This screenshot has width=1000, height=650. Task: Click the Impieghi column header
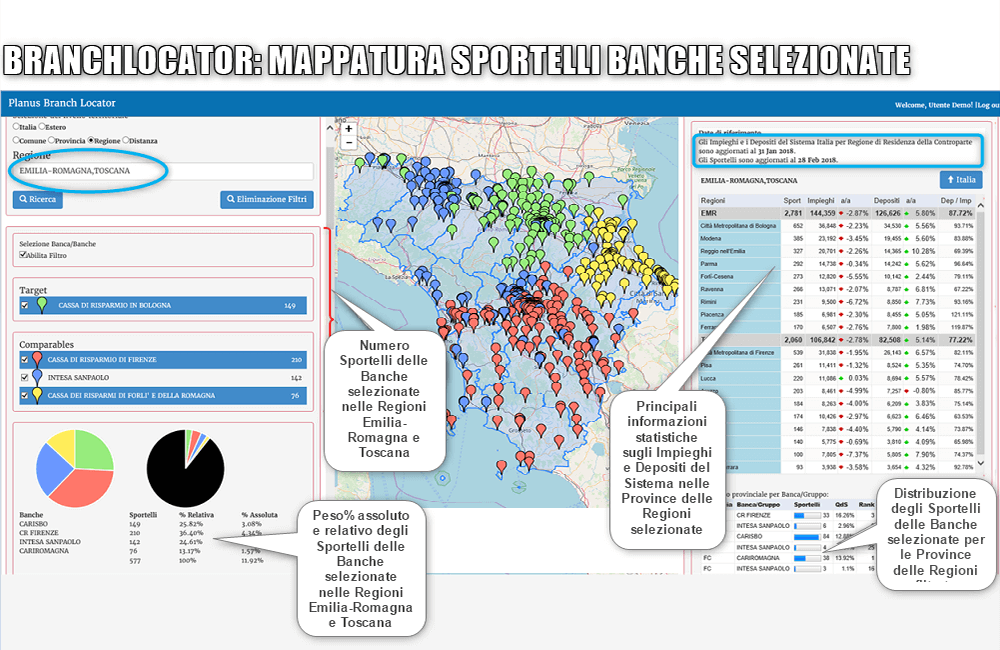[x=821, y=200]
